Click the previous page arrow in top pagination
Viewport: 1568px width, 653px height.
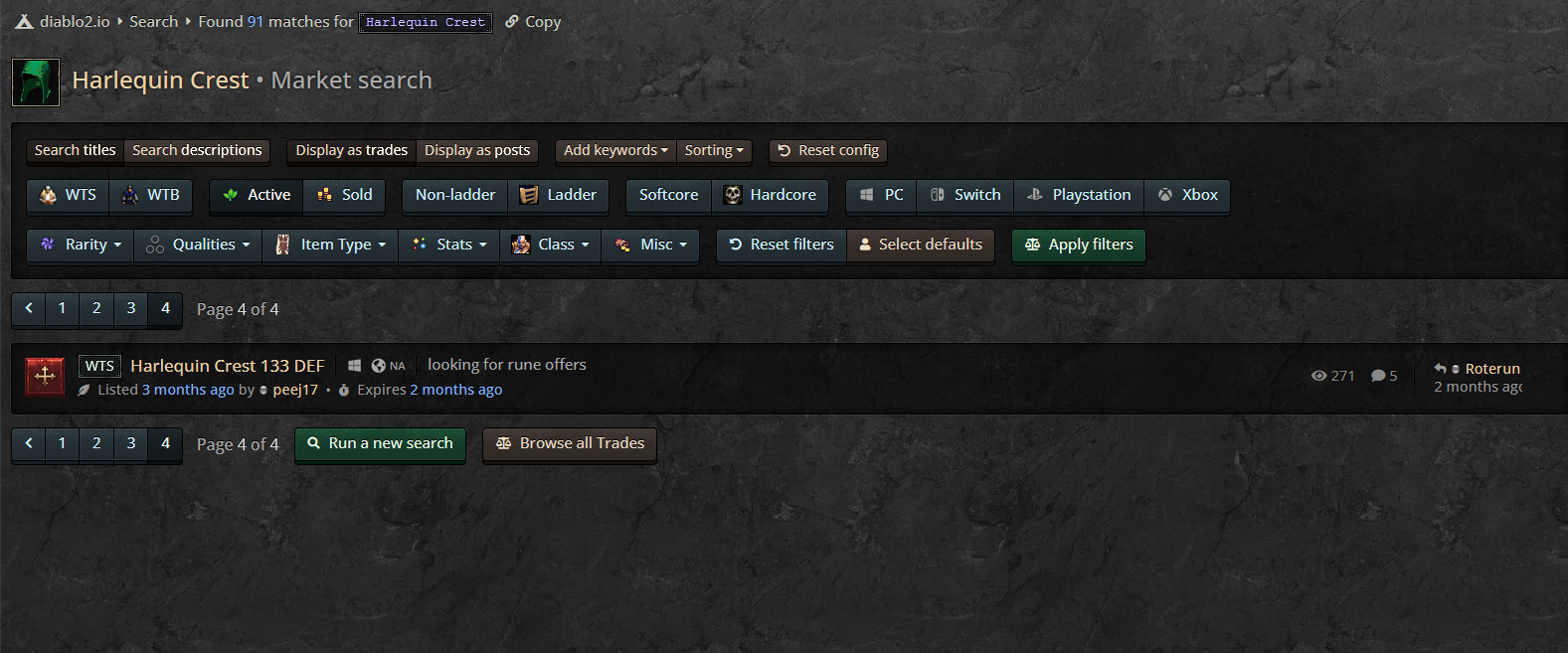coord(29,308)
